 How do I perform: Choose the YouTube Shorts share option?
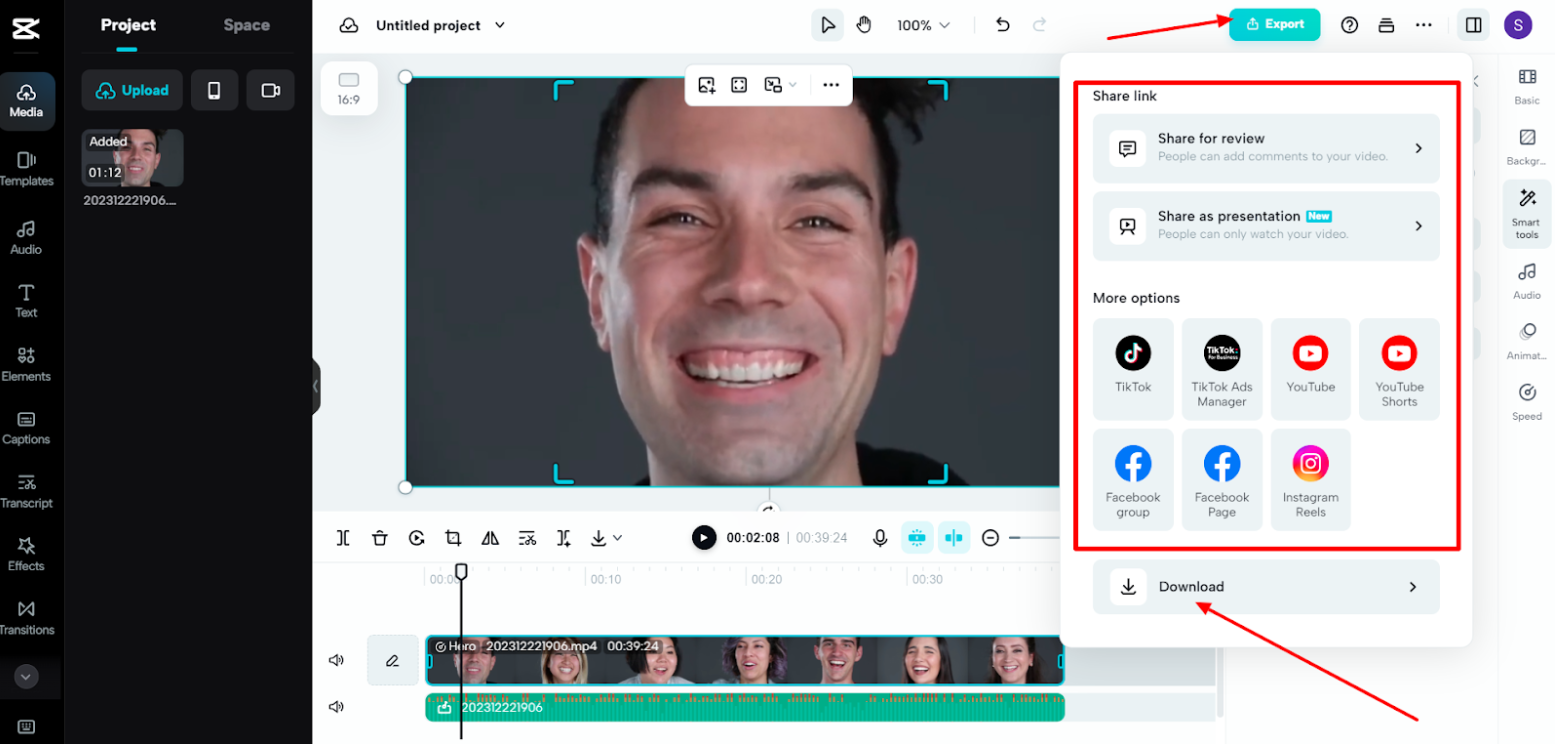point(1398,369)
